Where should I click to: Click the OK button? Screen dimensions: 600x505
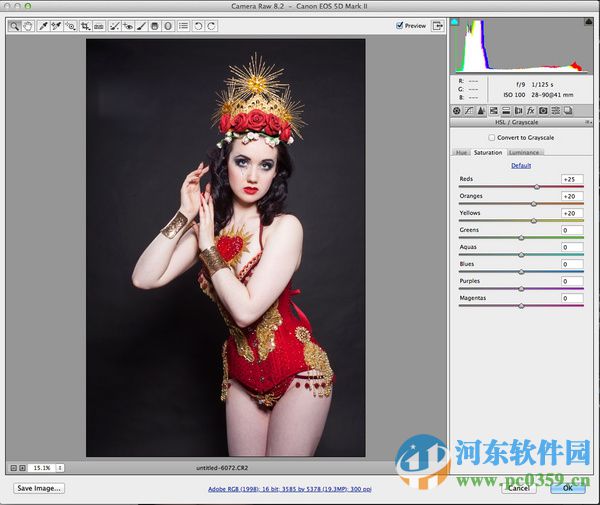coord(567,488)
